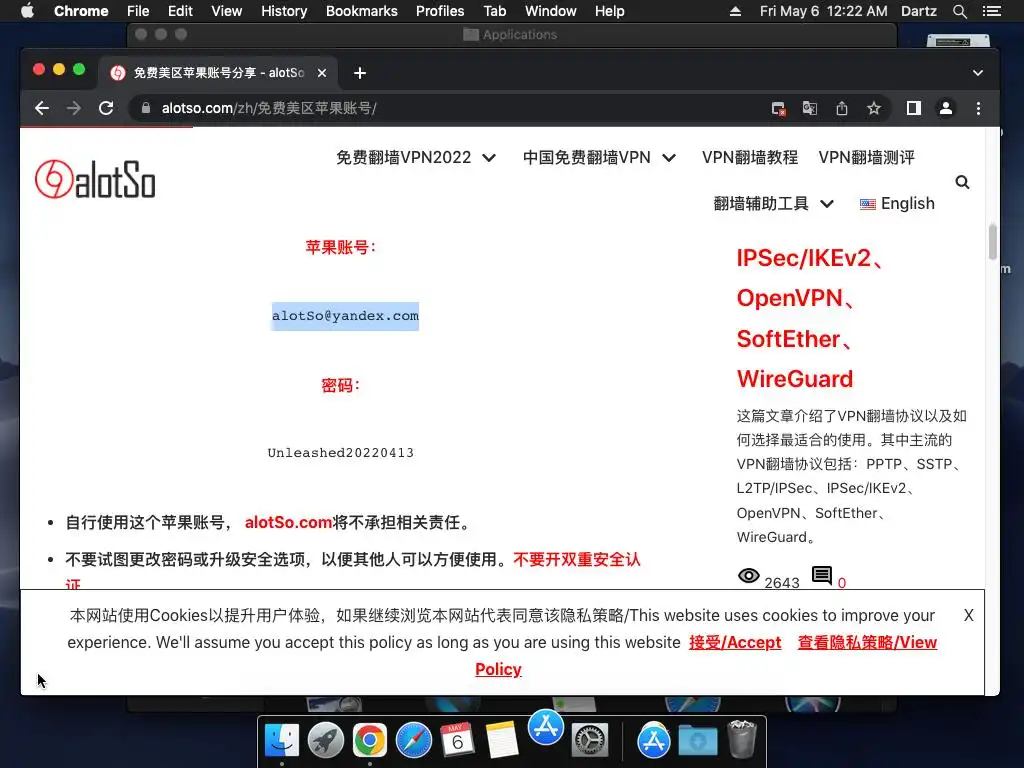This screenshot has width=1024, height=768.
Task: Open VPN翻墙测评 nav item
Action: coord(867,157)
